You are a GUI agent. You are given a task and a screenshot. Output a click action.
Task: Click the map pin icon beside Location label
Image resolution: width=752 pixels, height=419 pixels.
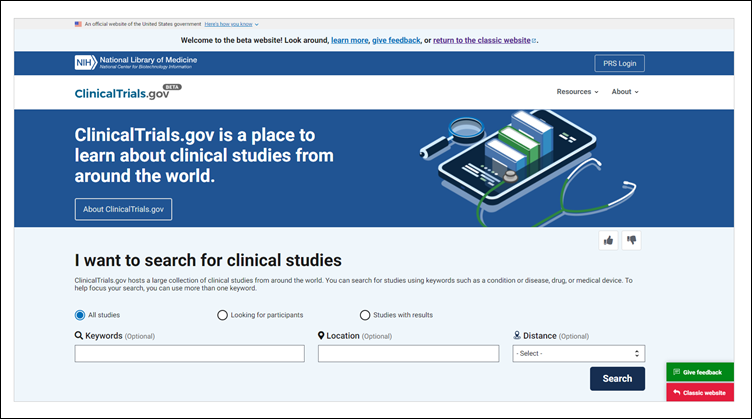(321, 336)
